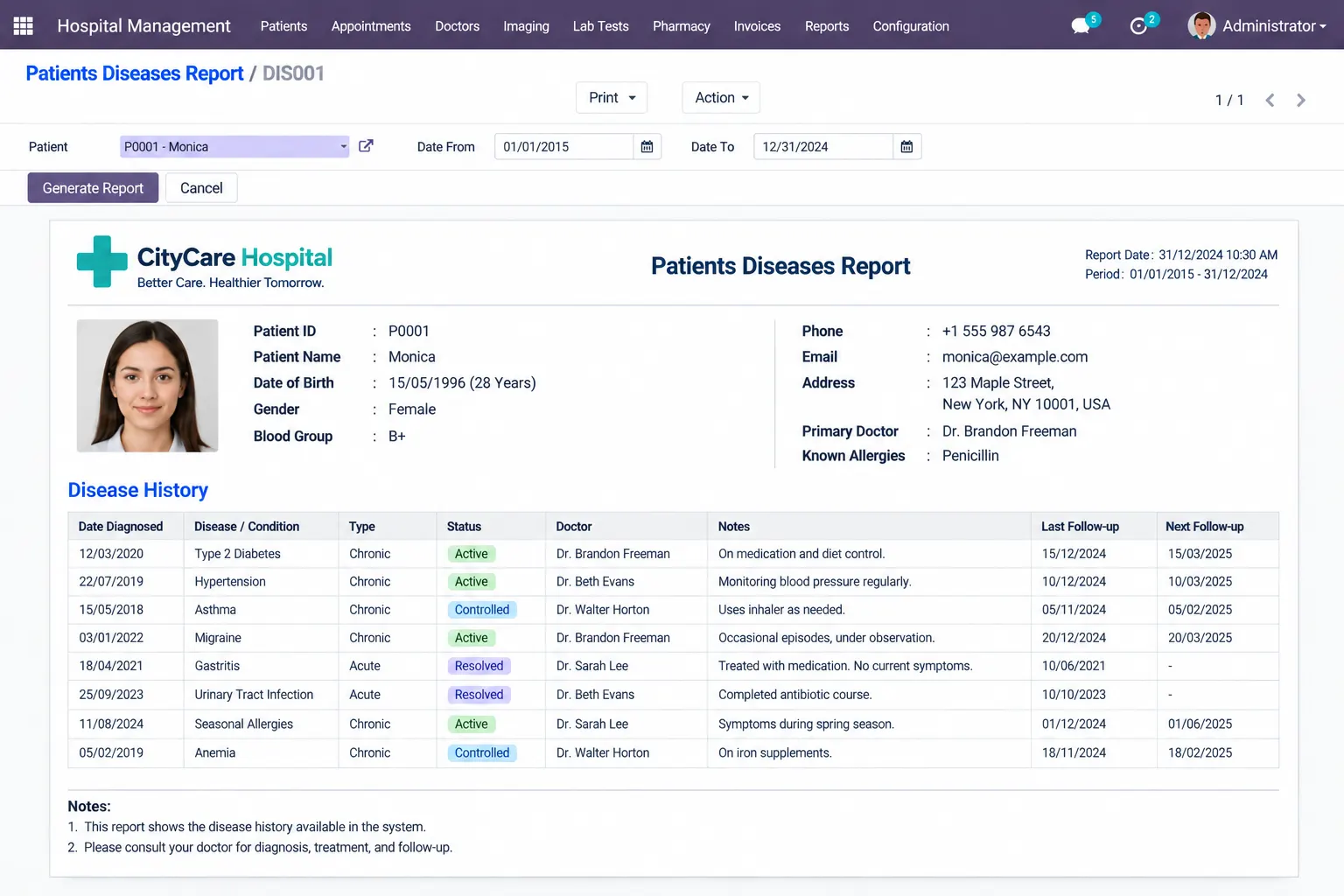Open the Invoices menu
This screenshot has height=896, width=1344.
click(x=757, y=26)
